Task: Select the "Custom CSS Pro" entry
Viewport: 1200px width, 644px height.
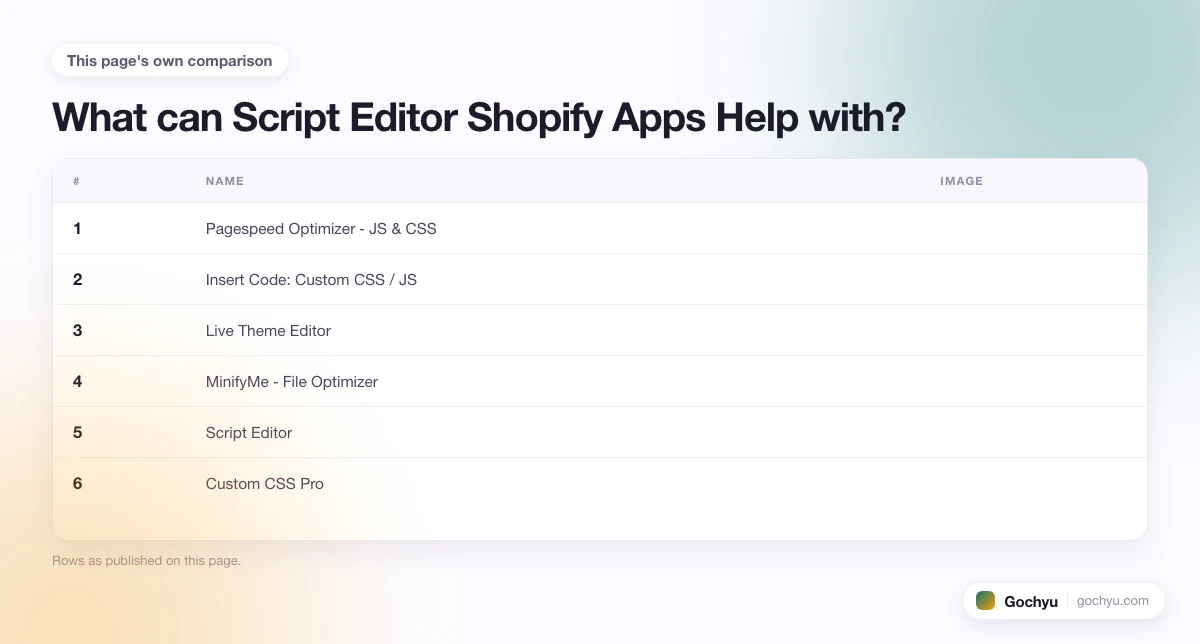Action: pyautogui.click(x=265, y=484)
